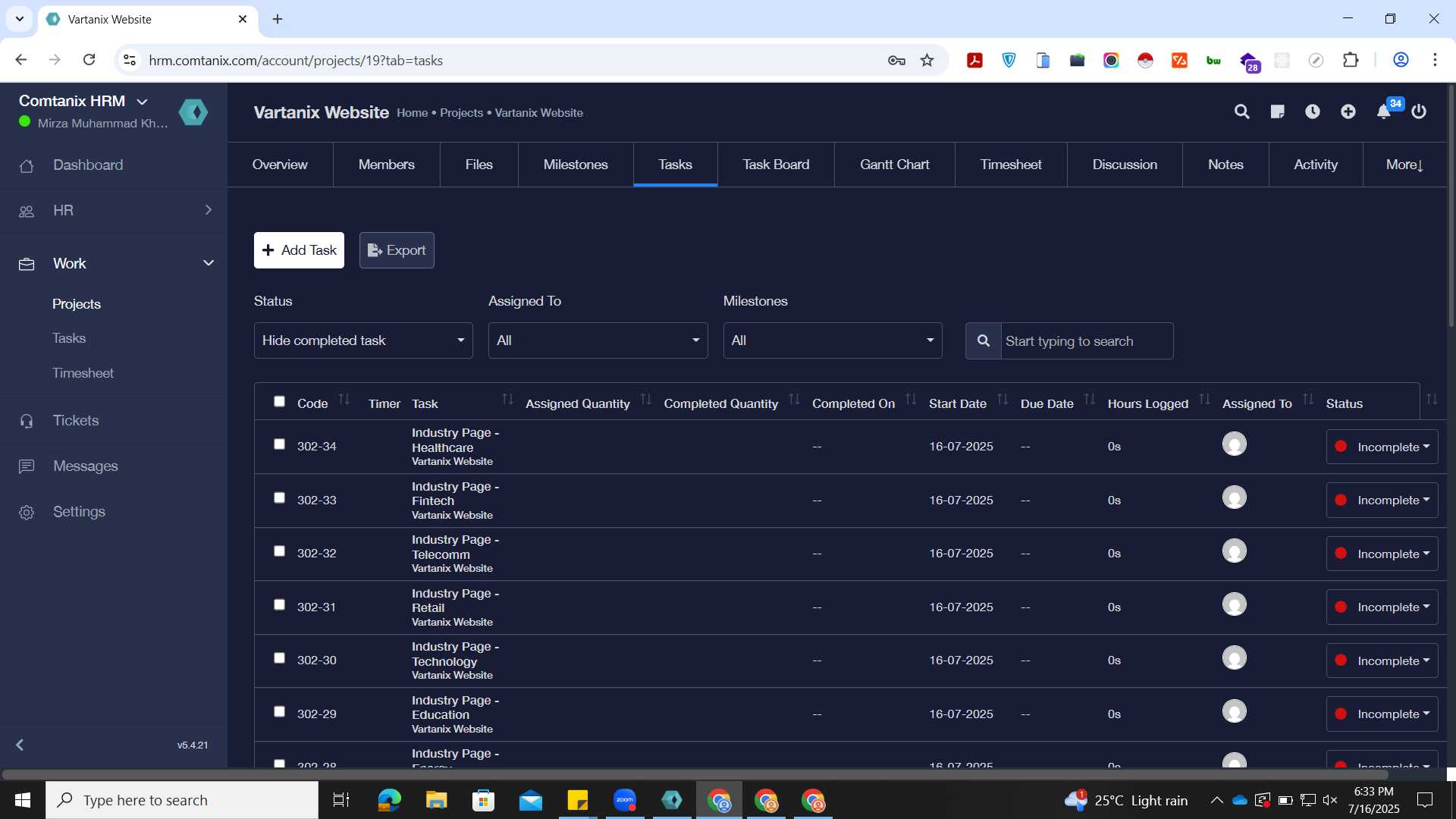Image resolution: width=1456 pixels, height=819 pixels.
Task: Open Microsoft Edge from taskbar
Action: [389, 800]
